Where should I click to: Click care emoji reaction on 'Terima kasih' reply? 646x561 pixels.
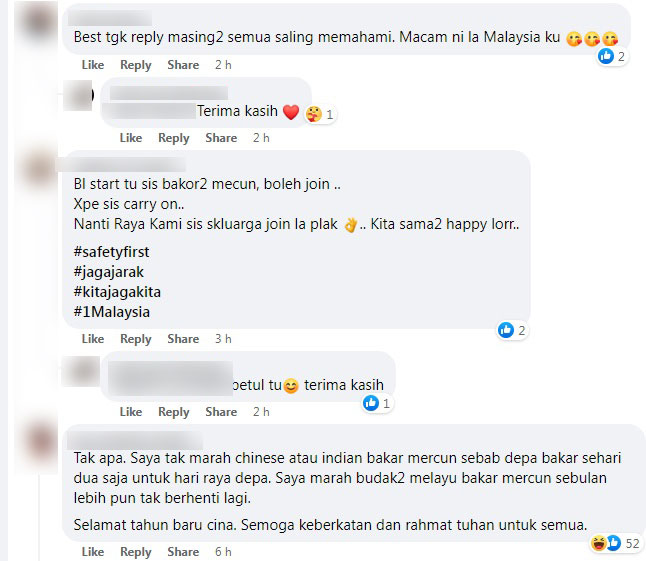pyautogui.click(x=314, y=114)
